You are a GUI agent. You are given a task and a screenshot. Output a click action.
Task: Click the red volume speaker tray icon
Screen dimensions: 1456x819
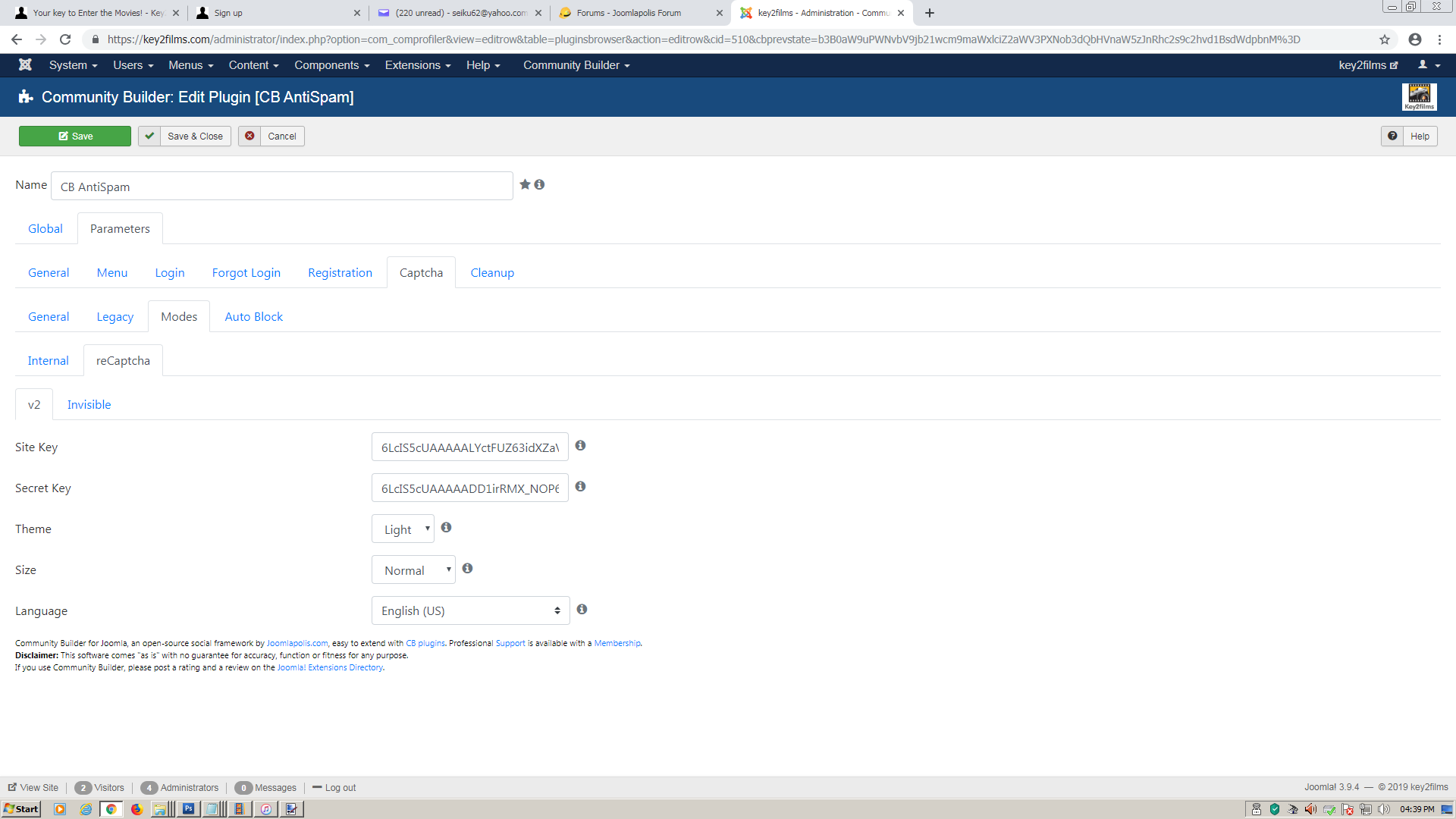(x=1310, y=809)
